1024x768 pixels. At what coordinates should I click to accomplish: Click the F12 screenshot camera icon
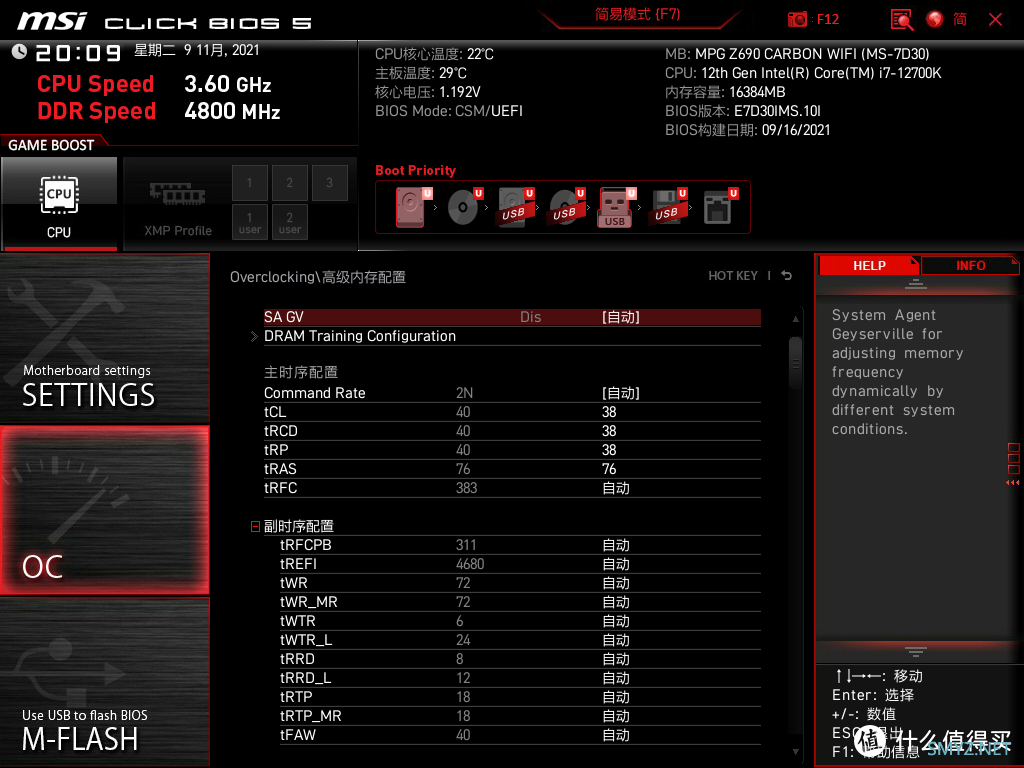pyautogui.click(x=797, y=19)
